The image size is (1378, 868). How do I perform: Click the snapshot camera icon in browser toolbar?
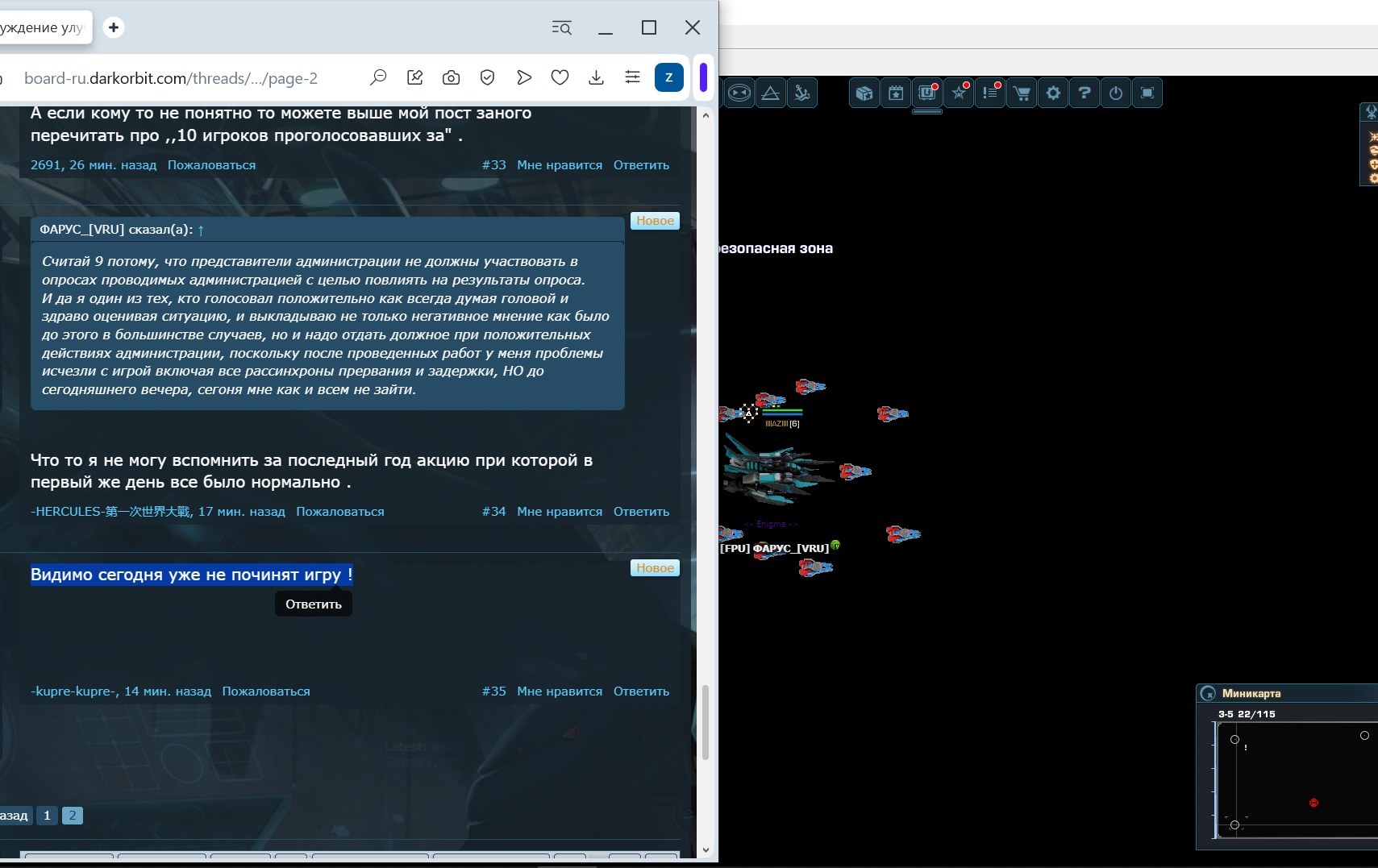tap(452, 77)
